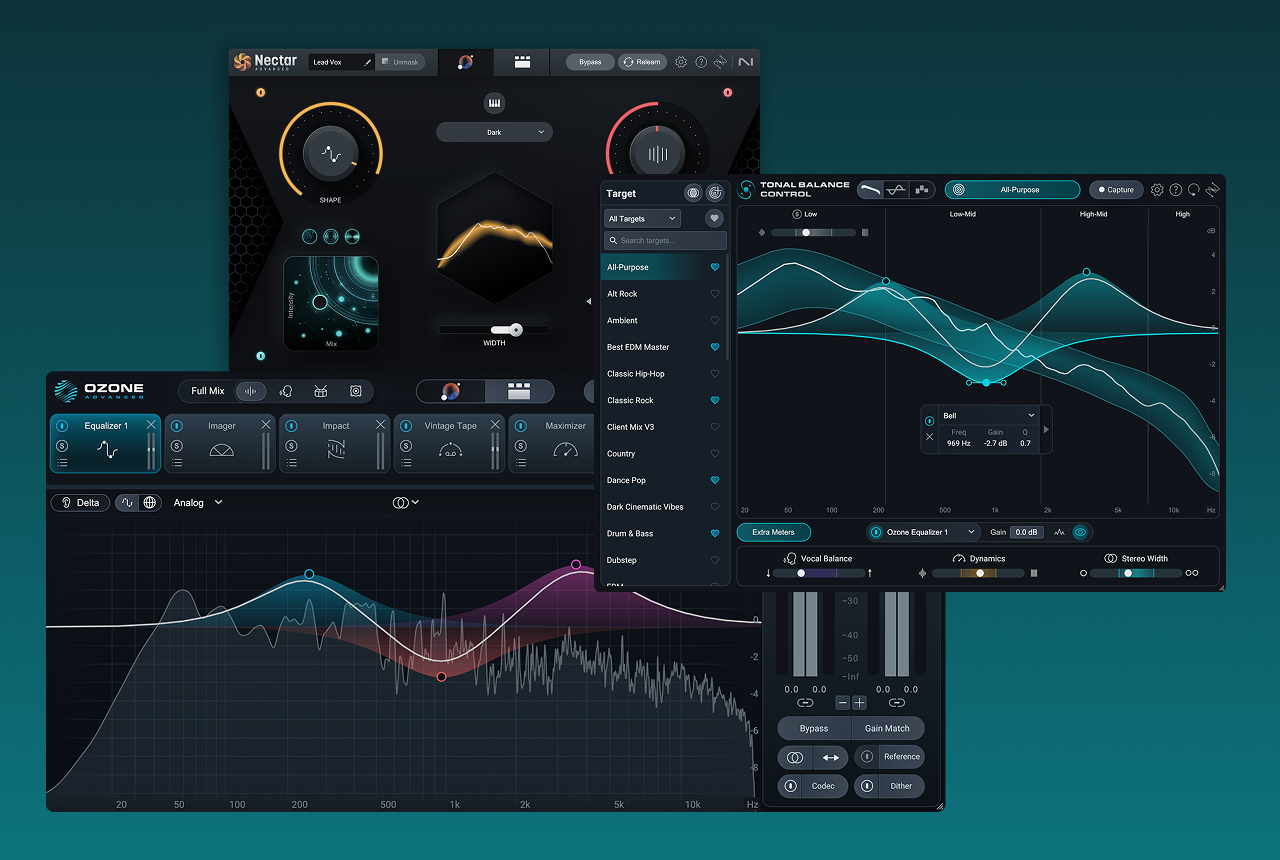1280x860 pixels.
Task: Expand the All Targets dropdown
Action: point(642,218)
